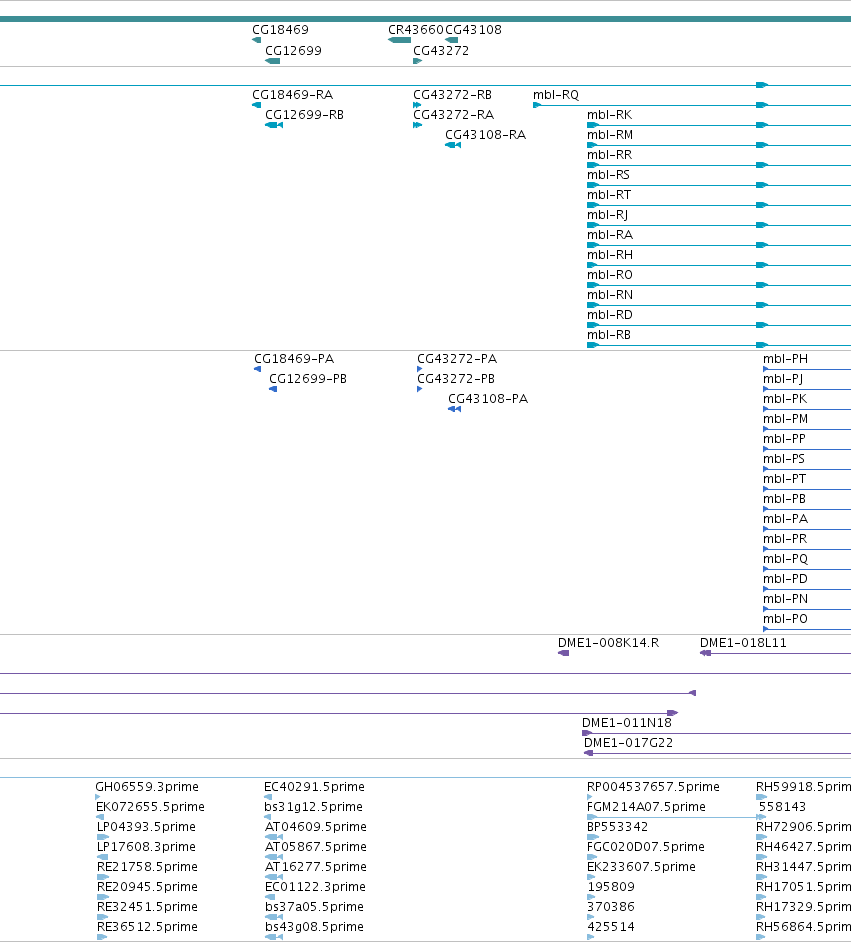Select the mbl-RT transcript label
Image resolution: width=851 pixels, height=942 pixels.
(x=609, y=195)
